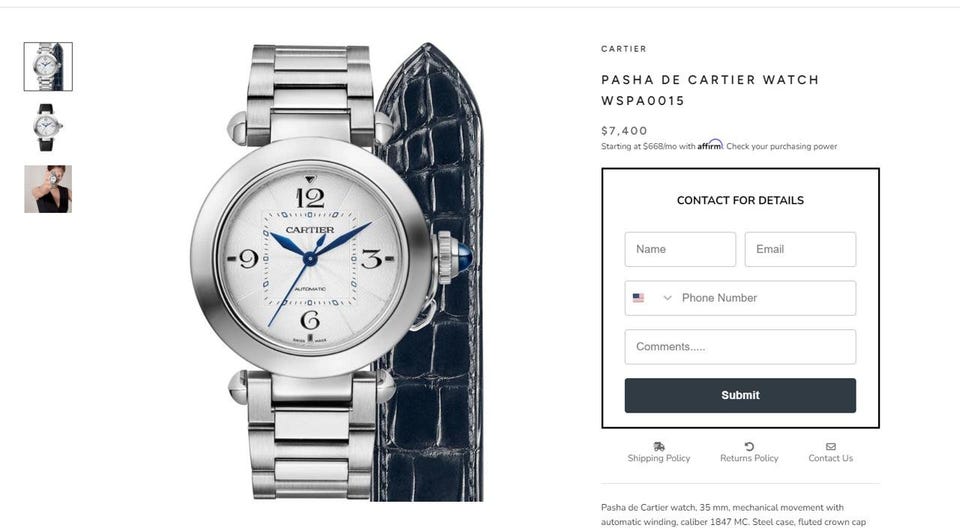Click the Email input field
The image size is (960, 528).
[x=800, y=249]
